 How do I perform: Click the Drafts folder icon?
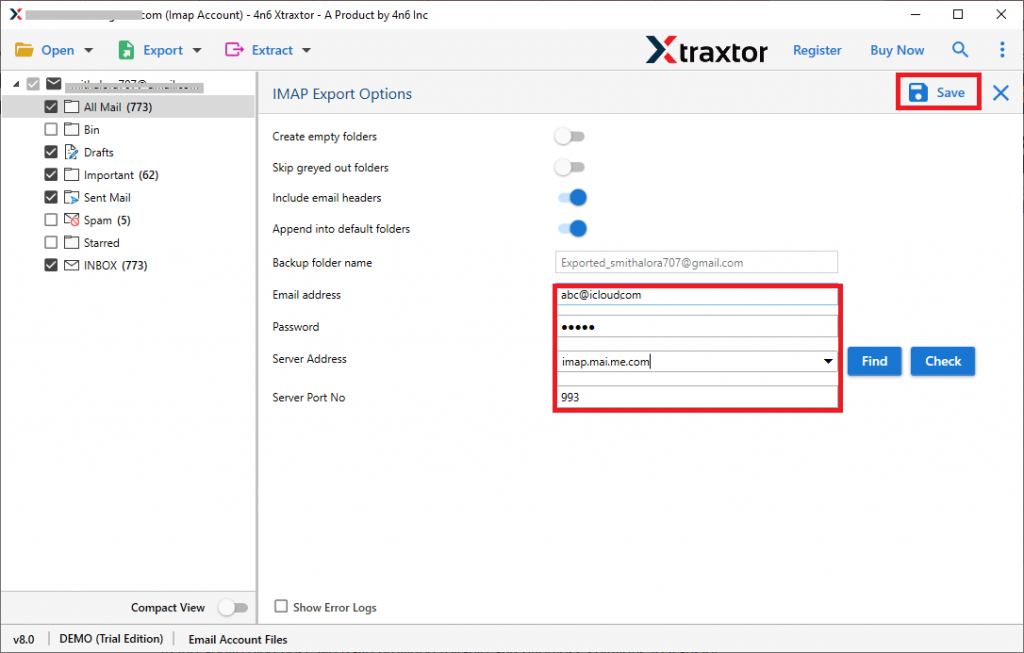tap(71, 152)
